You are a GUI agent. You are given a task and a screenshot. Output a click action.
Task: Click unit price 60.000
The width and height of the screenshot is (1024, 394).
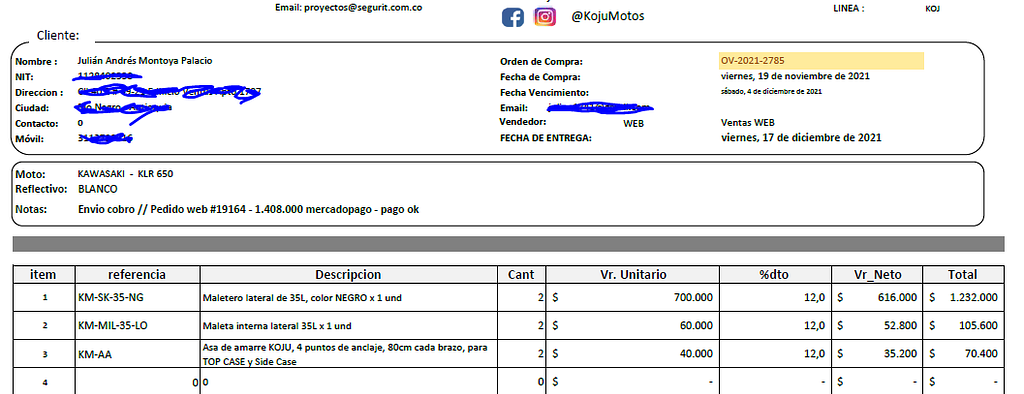click(696, 325)
